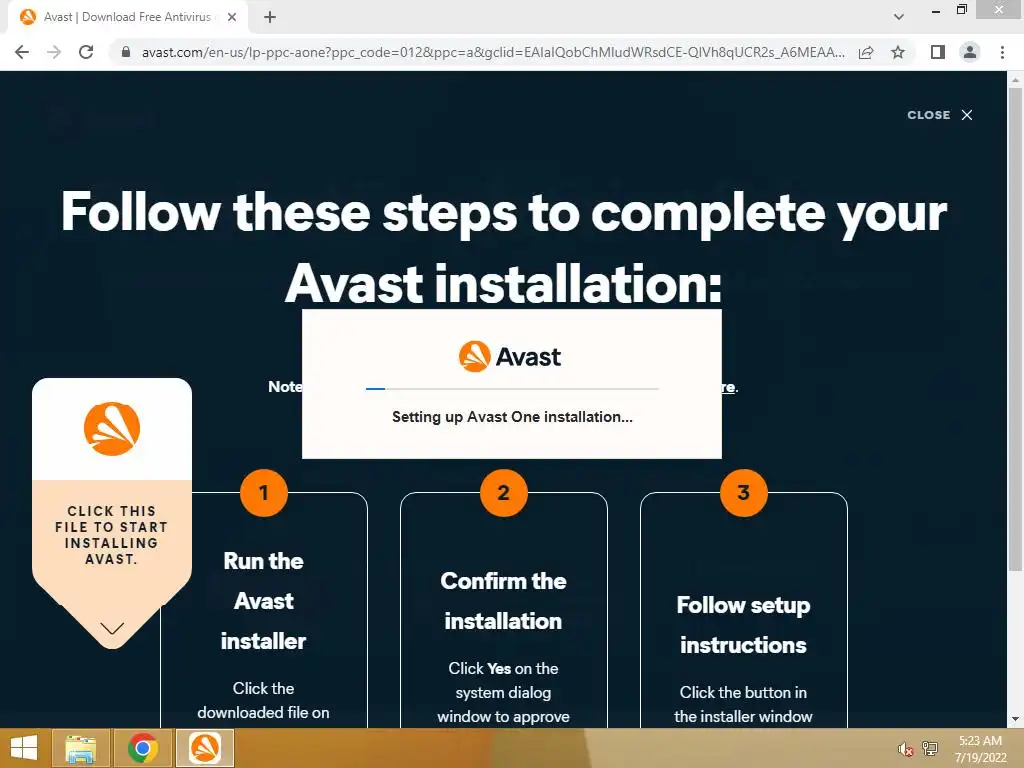Open File Explorer from taskbar

[x=81, y=748]
